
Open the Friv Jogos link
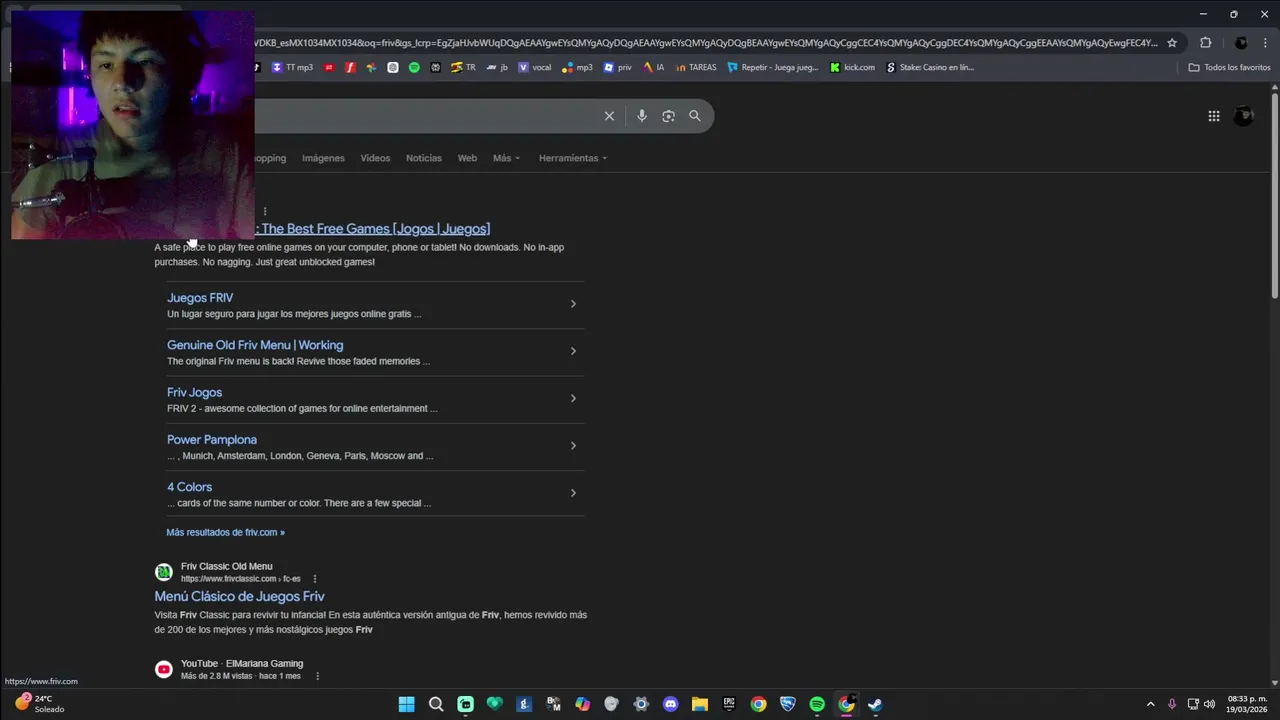194,392
